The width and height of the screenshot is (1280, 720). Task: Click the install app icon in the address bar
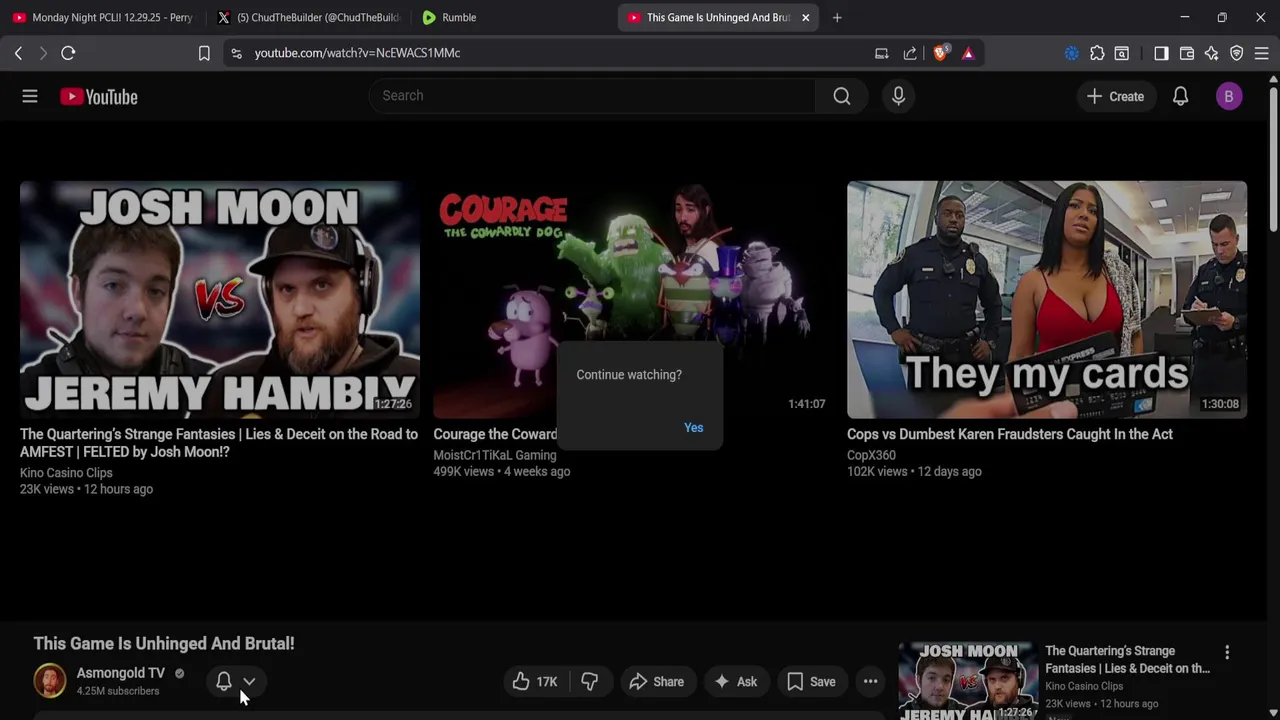tap(881, 53)
